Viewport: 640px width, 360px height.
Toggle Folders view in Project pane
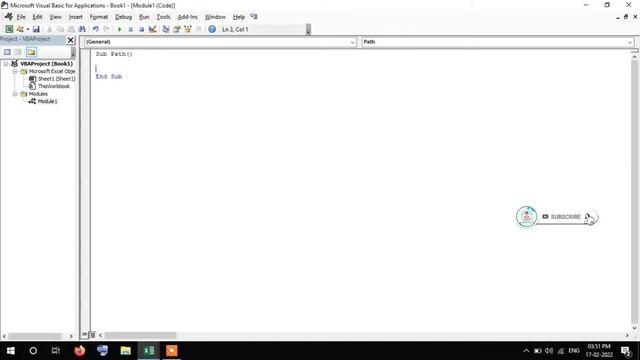[31, 52]
